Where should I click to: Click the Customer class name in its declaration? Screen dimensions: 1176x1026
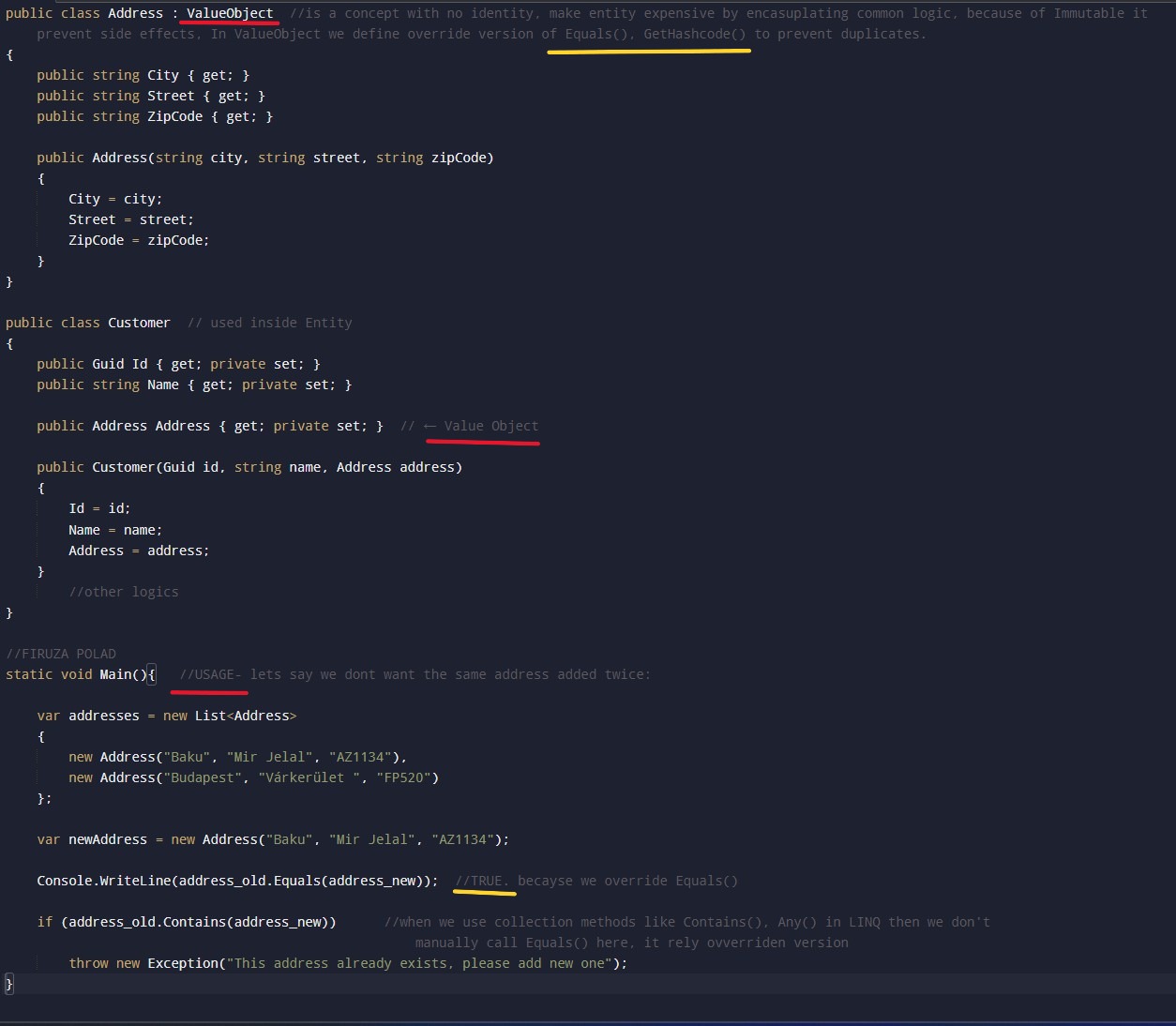coord(139,323)
